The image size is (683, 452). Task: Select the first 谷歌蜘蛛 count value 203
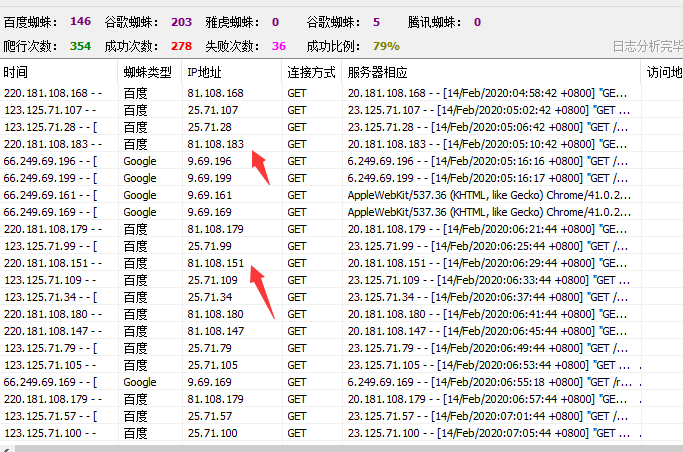(x=182, y=22)
